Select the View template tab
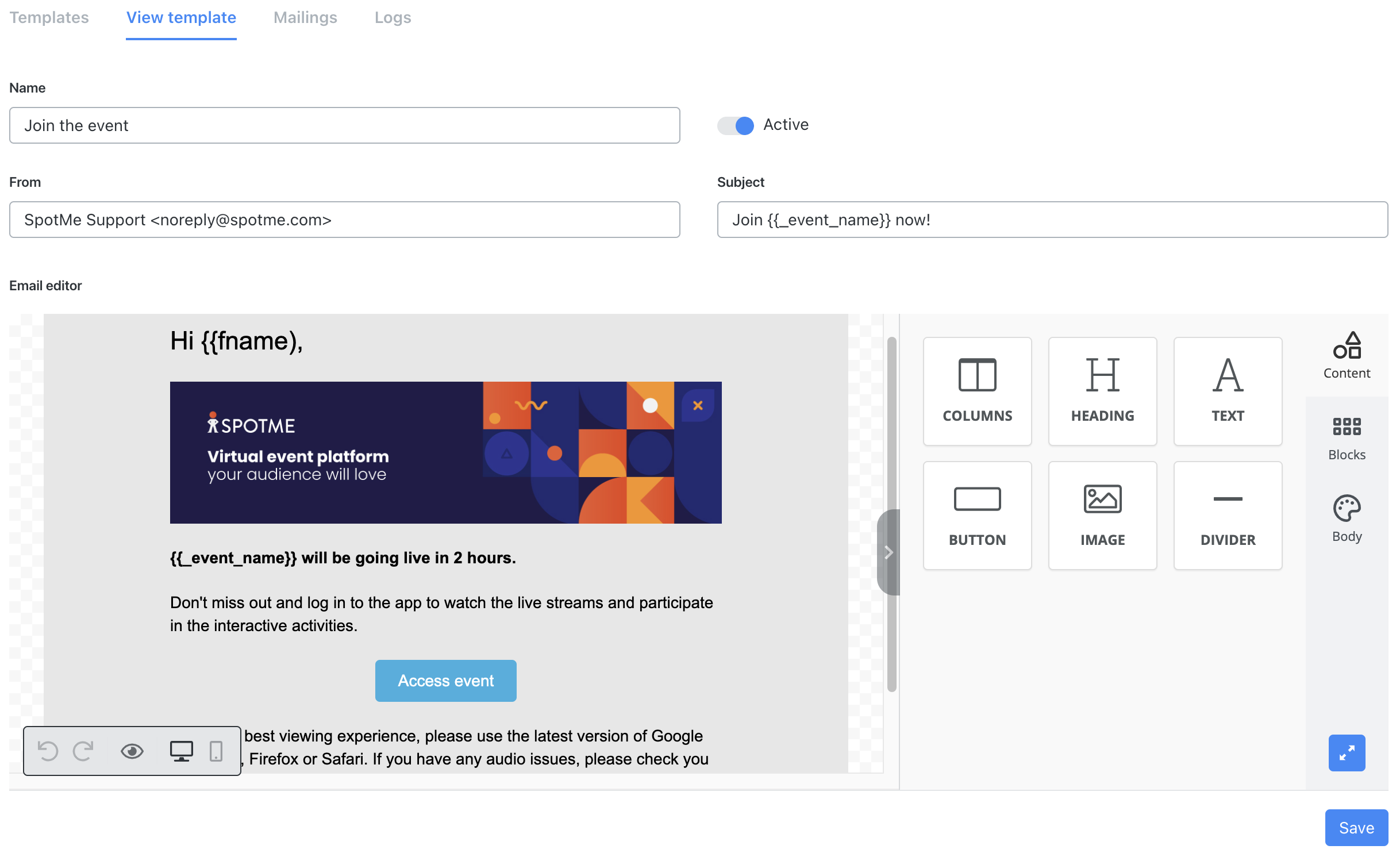Image resolution: width=1400 pixels, height=853 pixels. point(181,18)
